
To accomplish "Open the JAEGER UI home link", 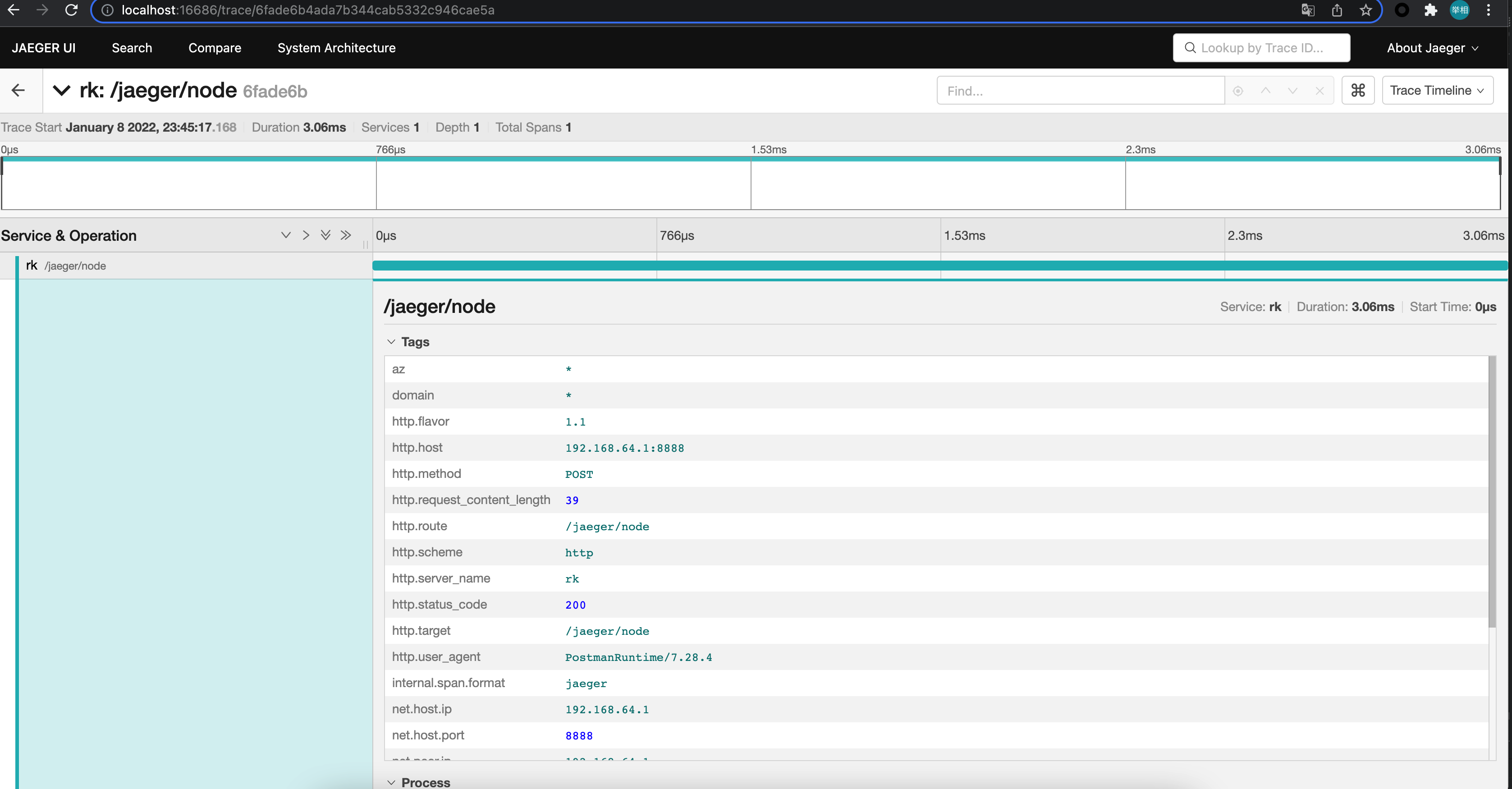I will pos(43,47).
